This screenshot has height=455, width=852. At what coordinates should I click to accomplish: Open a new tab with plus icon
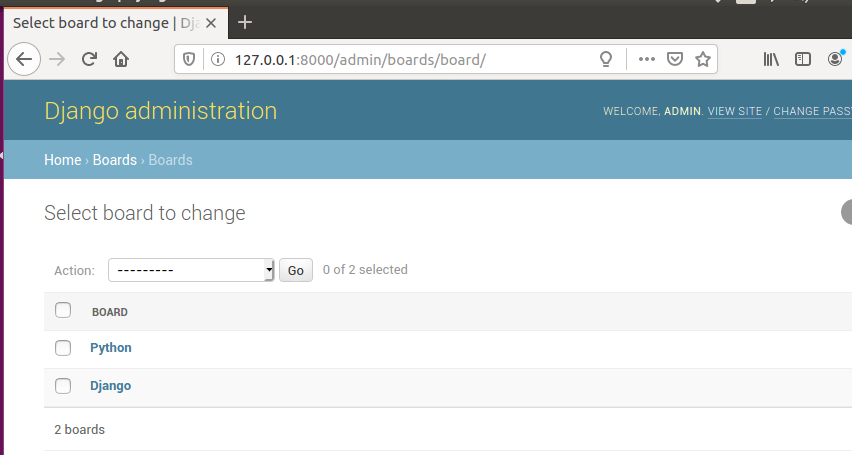pos(245,22)
